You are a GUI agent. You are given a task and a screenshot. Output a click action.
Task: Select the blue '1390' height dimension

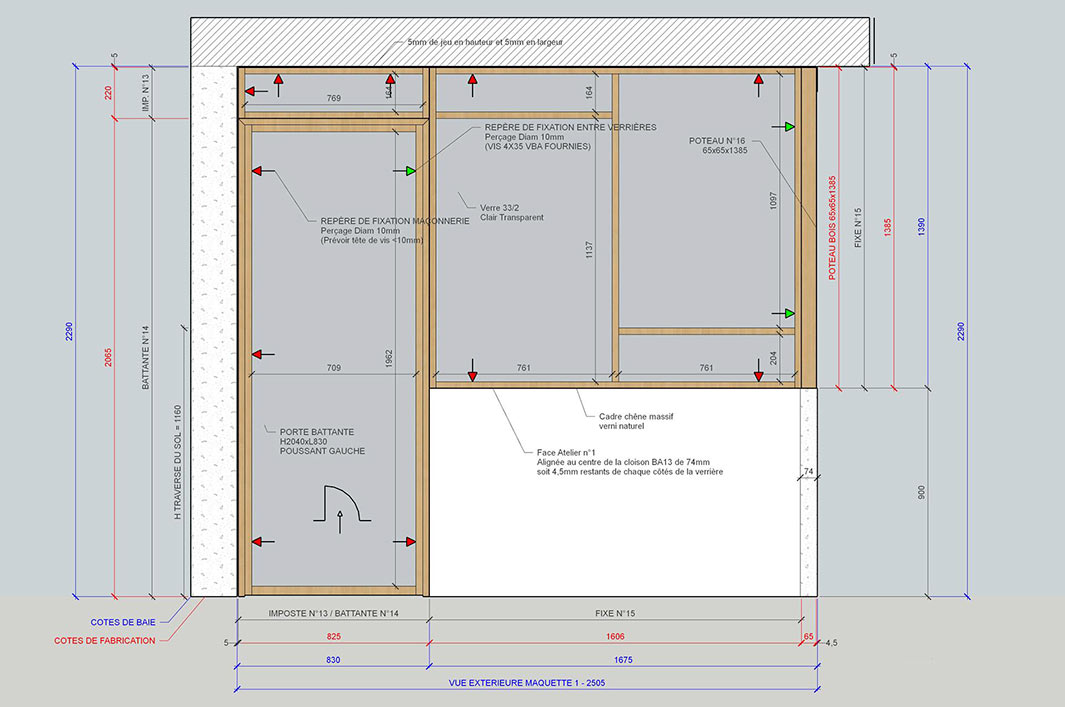[922, 226]
